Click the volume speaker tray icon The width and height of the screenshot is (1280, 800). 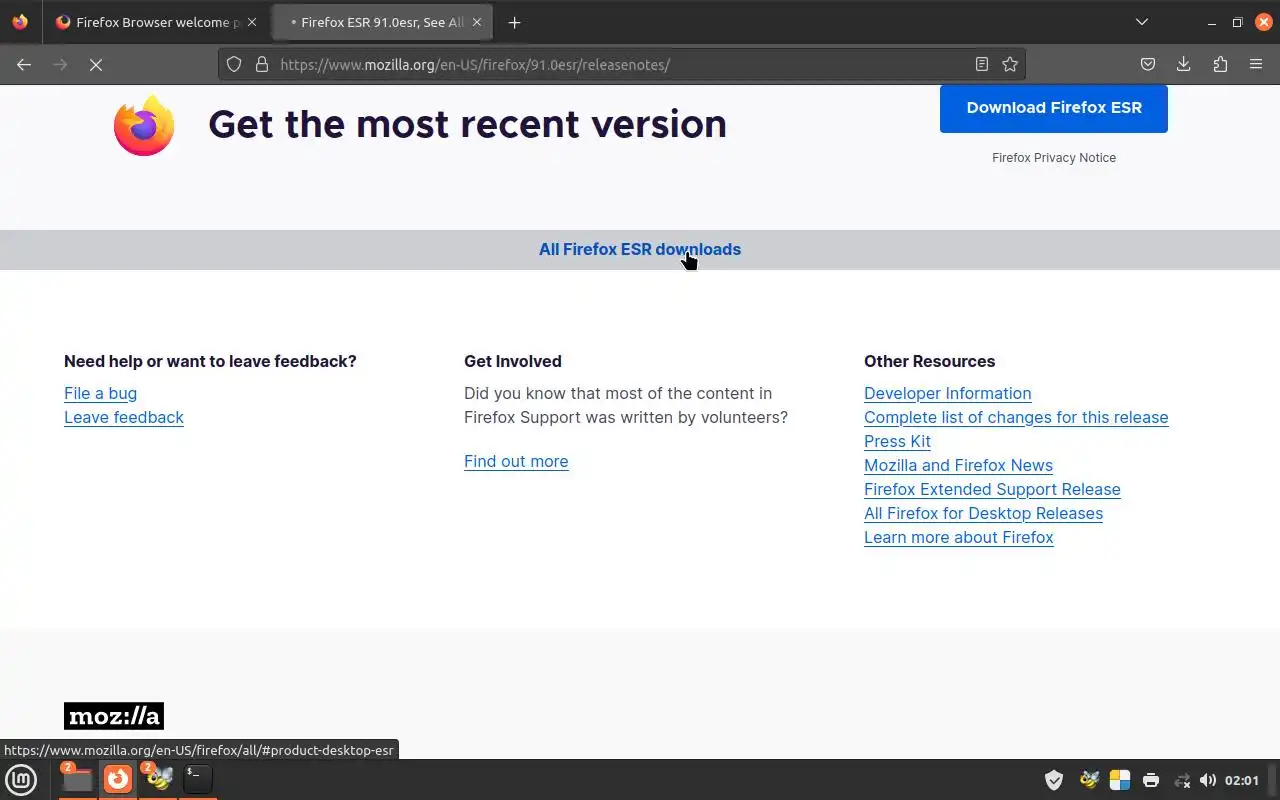(x=1208, y=780)
